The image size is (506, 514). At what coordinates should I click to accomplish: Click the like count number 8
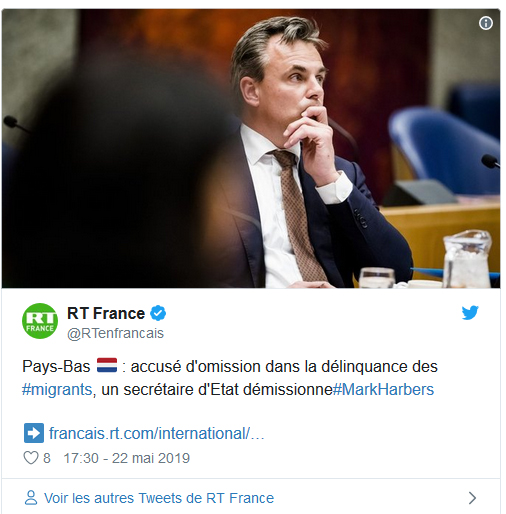click(47, 458)
